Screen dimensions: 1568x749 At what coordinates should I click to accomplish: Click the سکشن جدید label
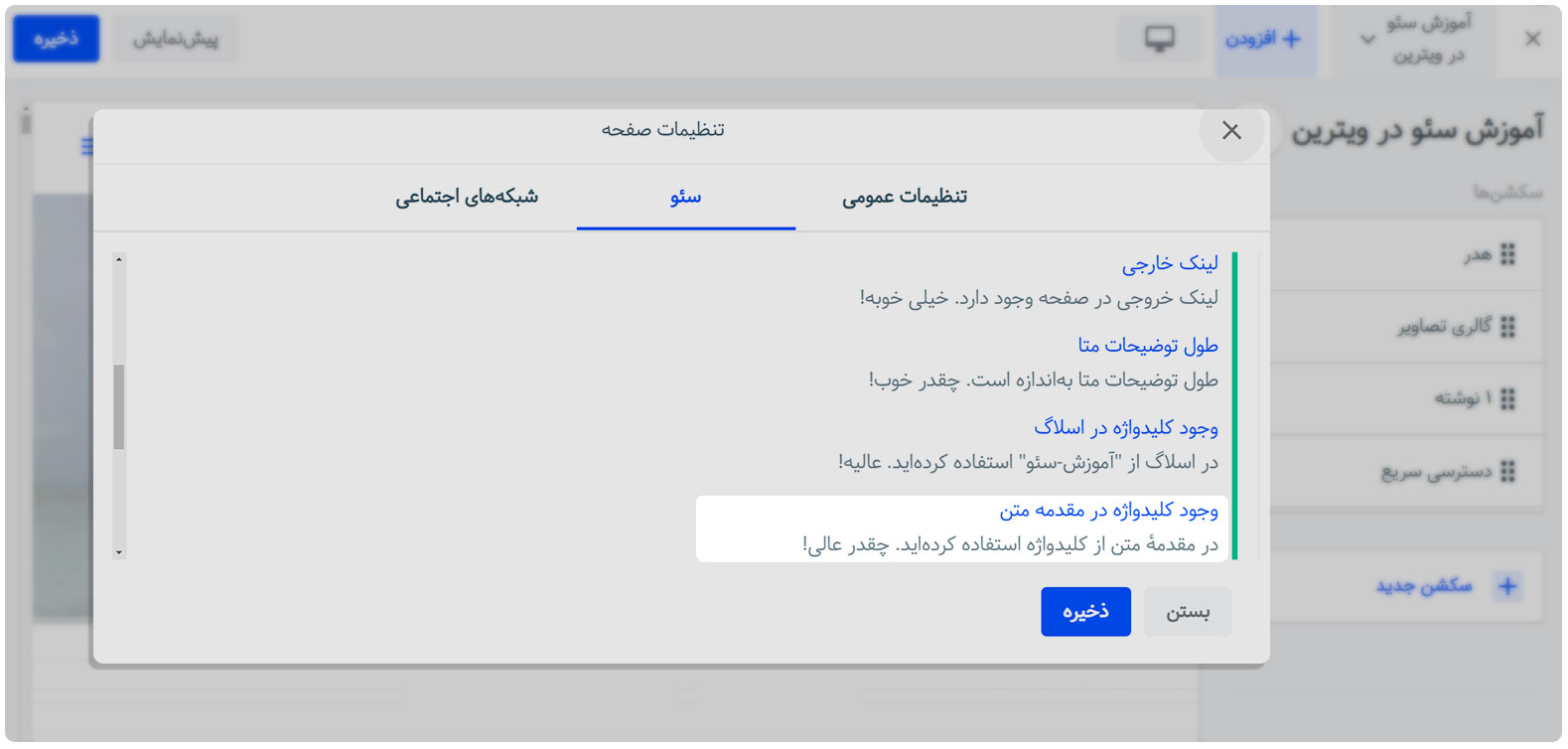tap(1424, 586)
